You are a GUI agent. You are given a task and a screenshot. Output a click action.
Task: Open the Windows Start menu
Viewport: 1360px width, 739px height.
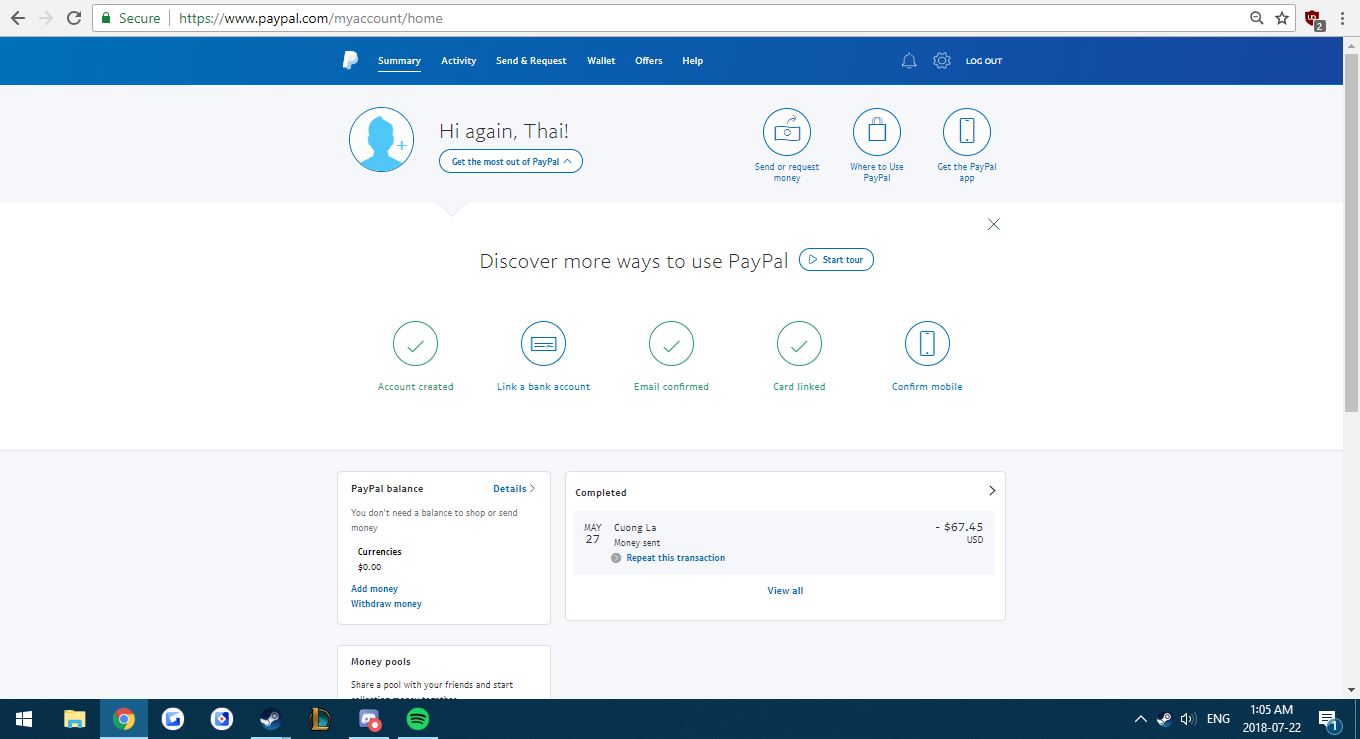point(24,719)
